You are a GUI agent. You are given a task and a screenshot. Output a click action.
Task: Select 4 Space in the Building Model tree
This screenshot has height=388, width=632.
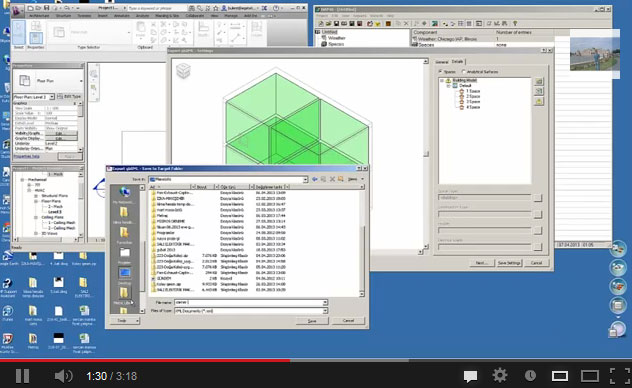pyautogui.click(x=473, y=107)
